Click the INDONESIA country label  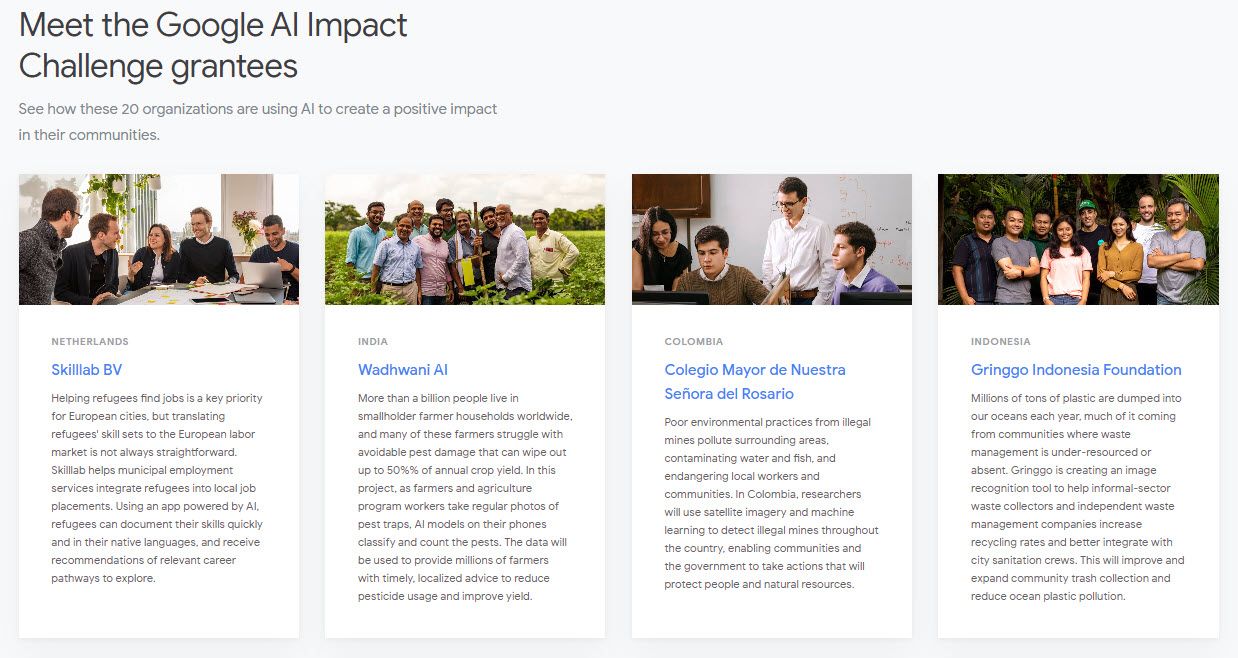[x=1001, y=342]
